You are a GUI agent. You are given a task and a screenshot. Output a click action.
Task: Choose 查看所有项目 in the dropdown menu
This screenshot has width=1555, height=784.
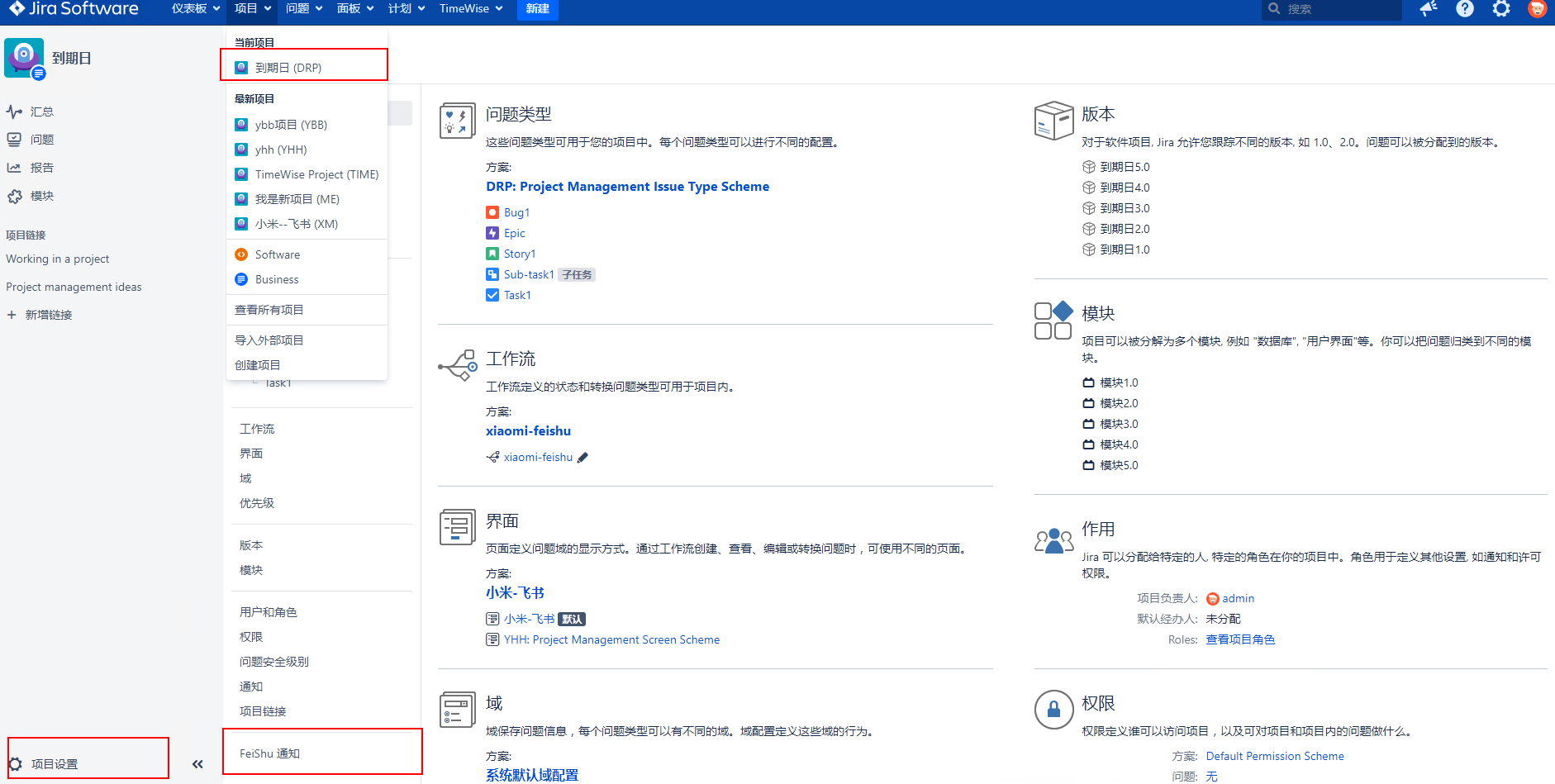[x=269, y=310]
